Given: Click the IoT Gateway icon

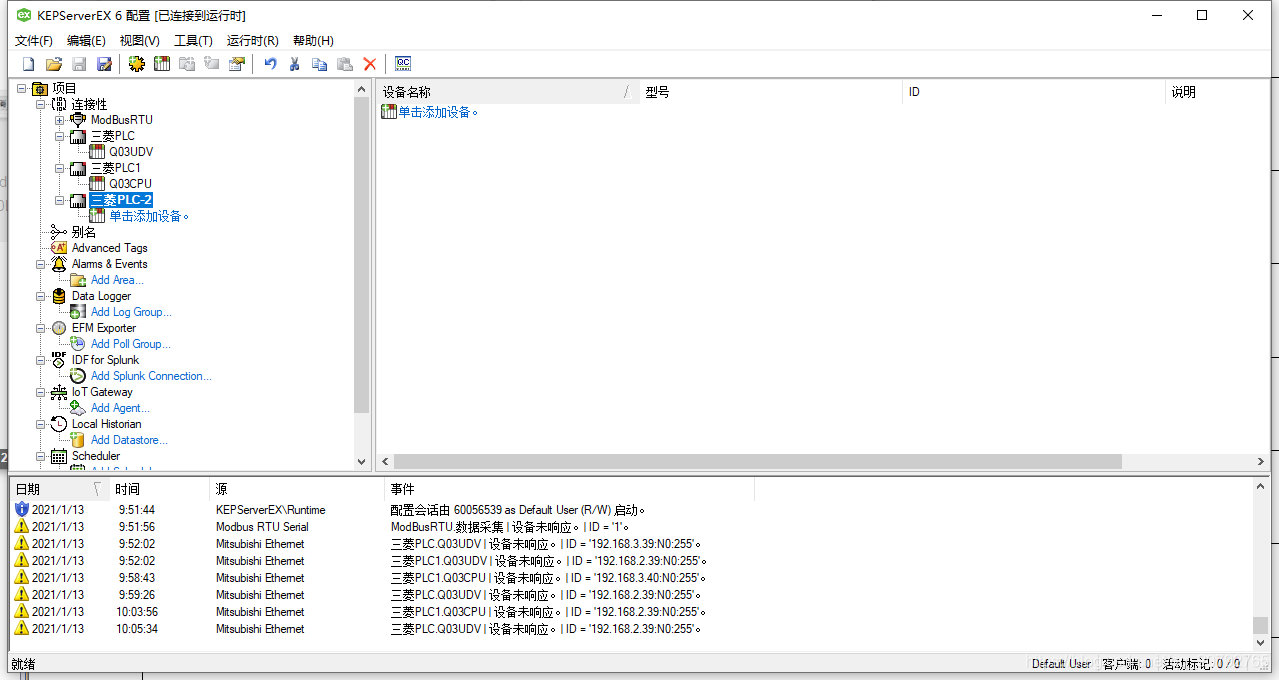Looking at the screenshot, I should 59,392.
